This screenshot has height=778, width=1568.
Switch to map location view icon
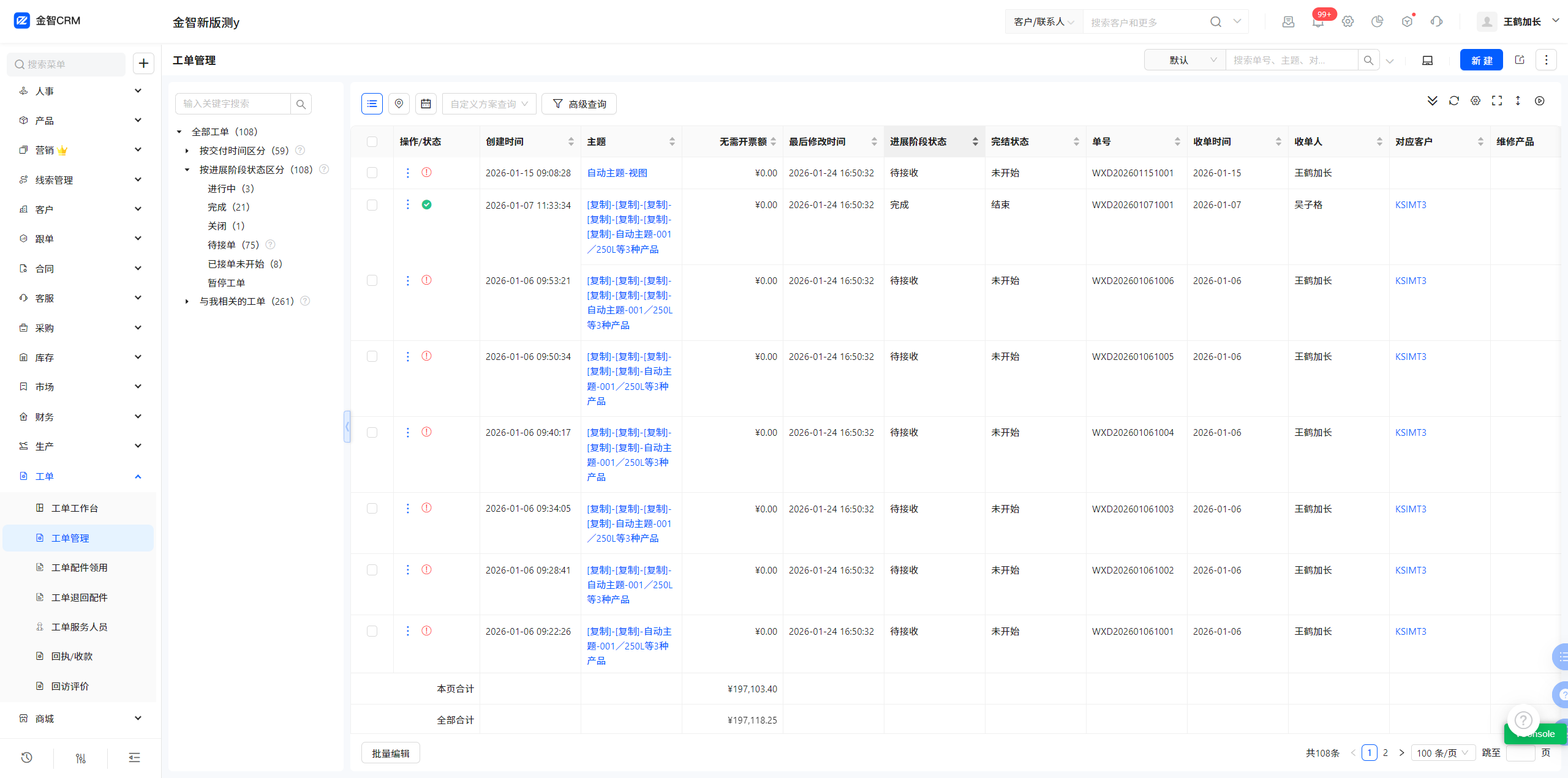399,104
